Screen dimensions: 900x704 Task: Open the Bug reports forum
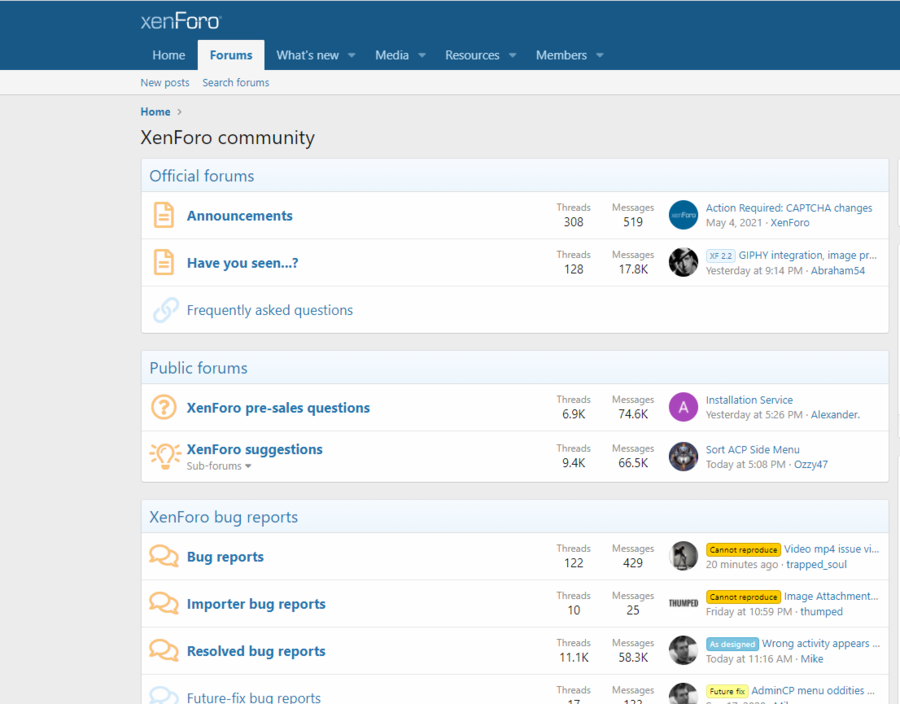[225, 557]
